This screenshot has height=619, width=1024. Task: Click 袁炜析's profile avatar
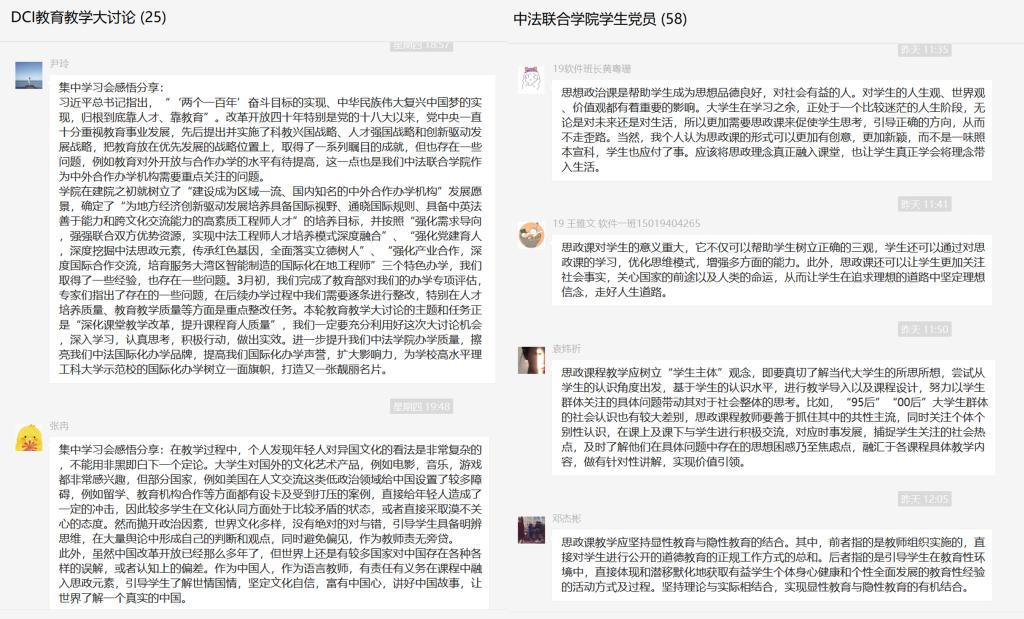coord(532,360)
